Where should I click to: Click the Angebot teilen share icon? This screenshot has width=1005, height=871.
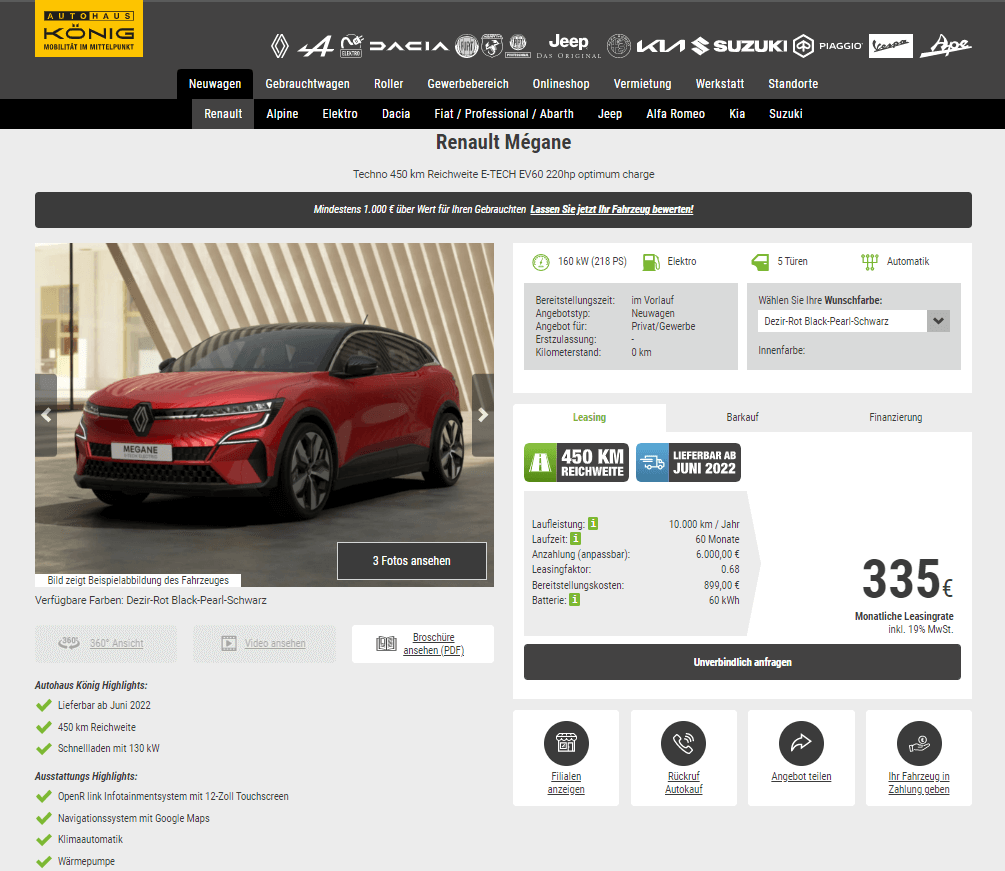pyautogui.click(x=801, y=743)
